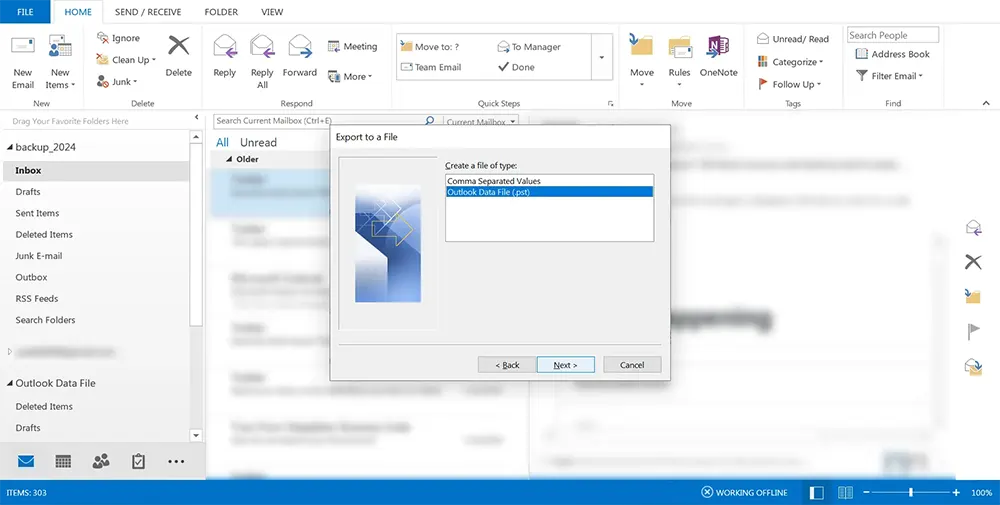Choose Reply All in the ribbon
Image resolution: width=1000 pixels, height=505 pixels.
[262, 61]
